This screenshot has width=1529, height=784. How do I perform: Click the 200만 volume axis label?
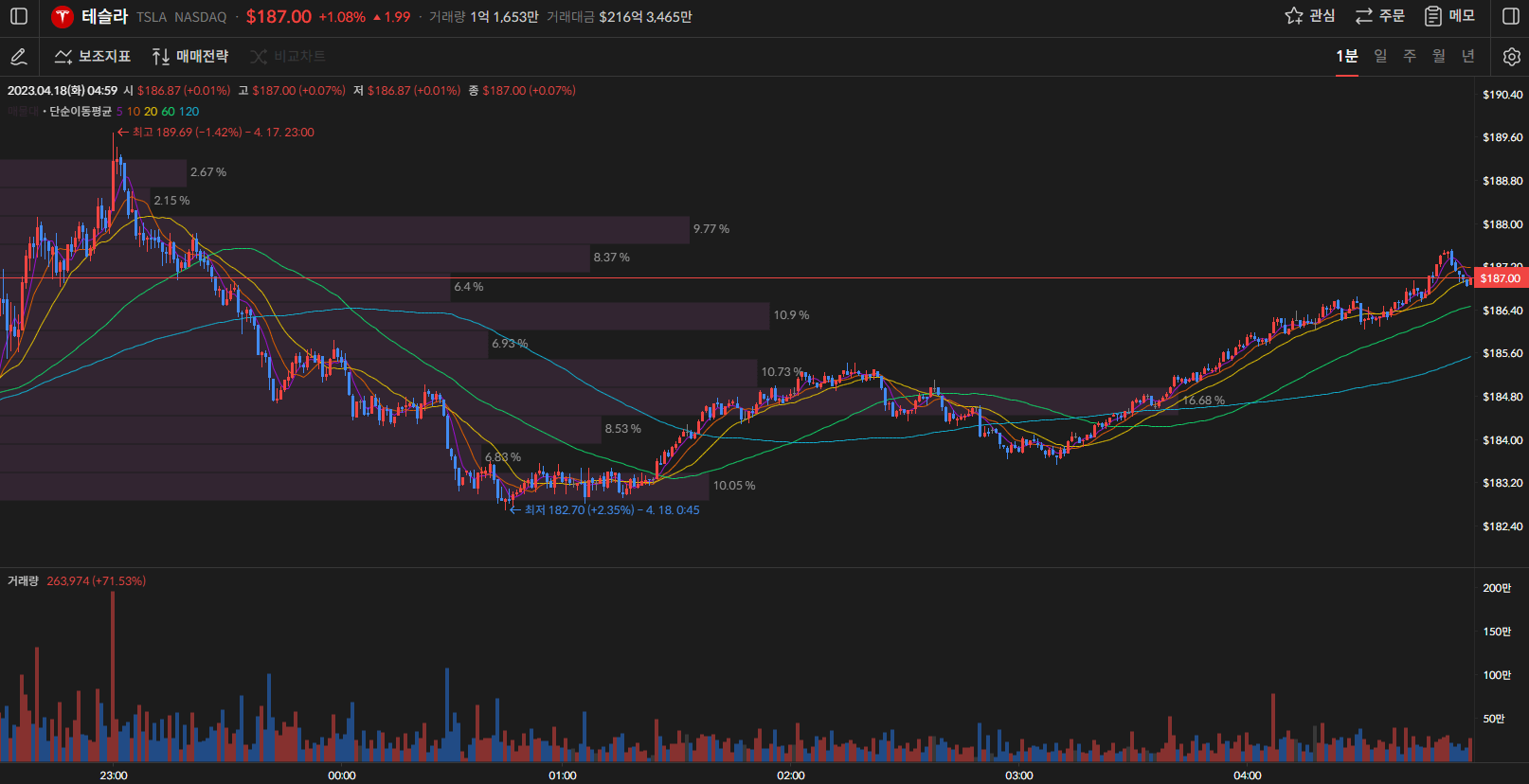tap(1497, 588)
